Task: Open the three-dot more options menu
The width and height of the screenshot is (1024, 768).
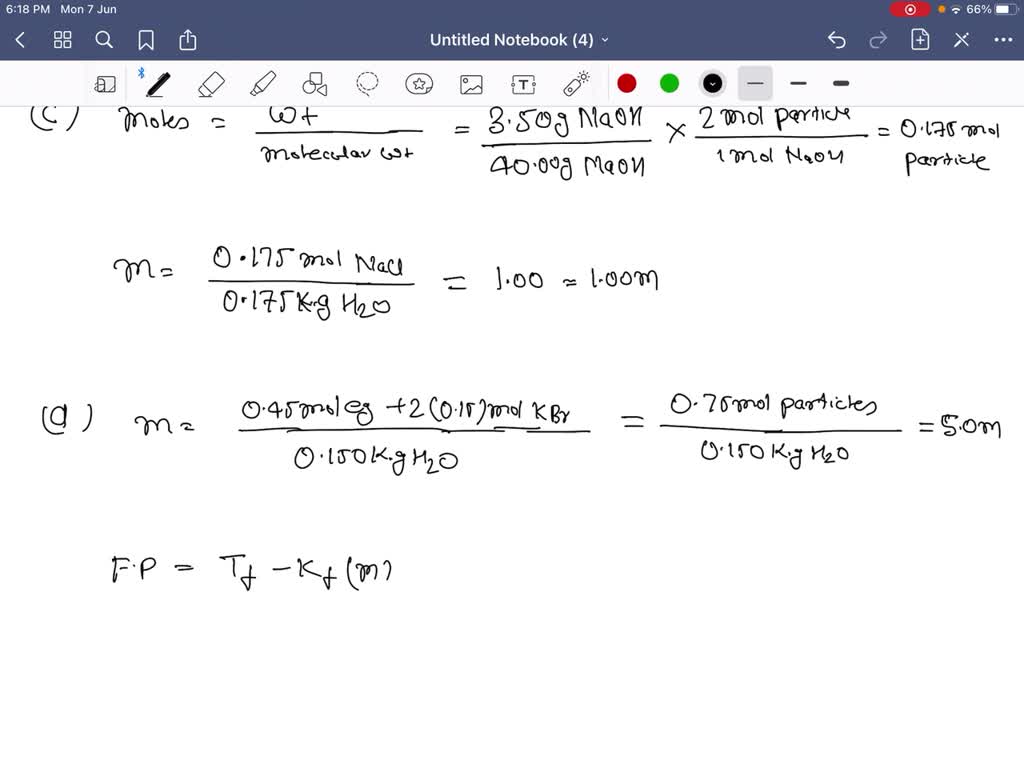Action: [1002, 40]
